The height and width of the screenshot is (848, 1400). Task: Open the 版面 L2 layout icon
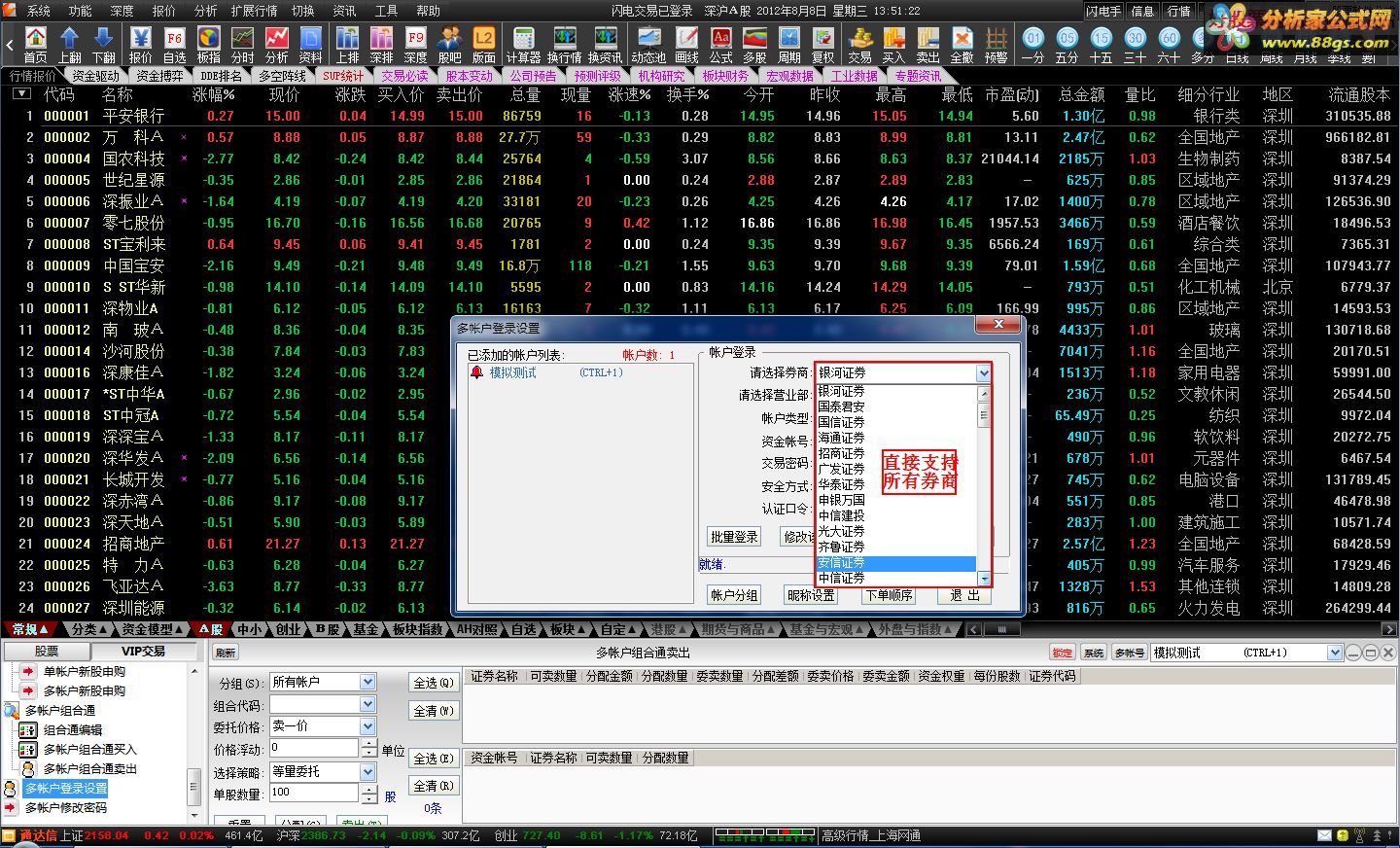(483, 44)
